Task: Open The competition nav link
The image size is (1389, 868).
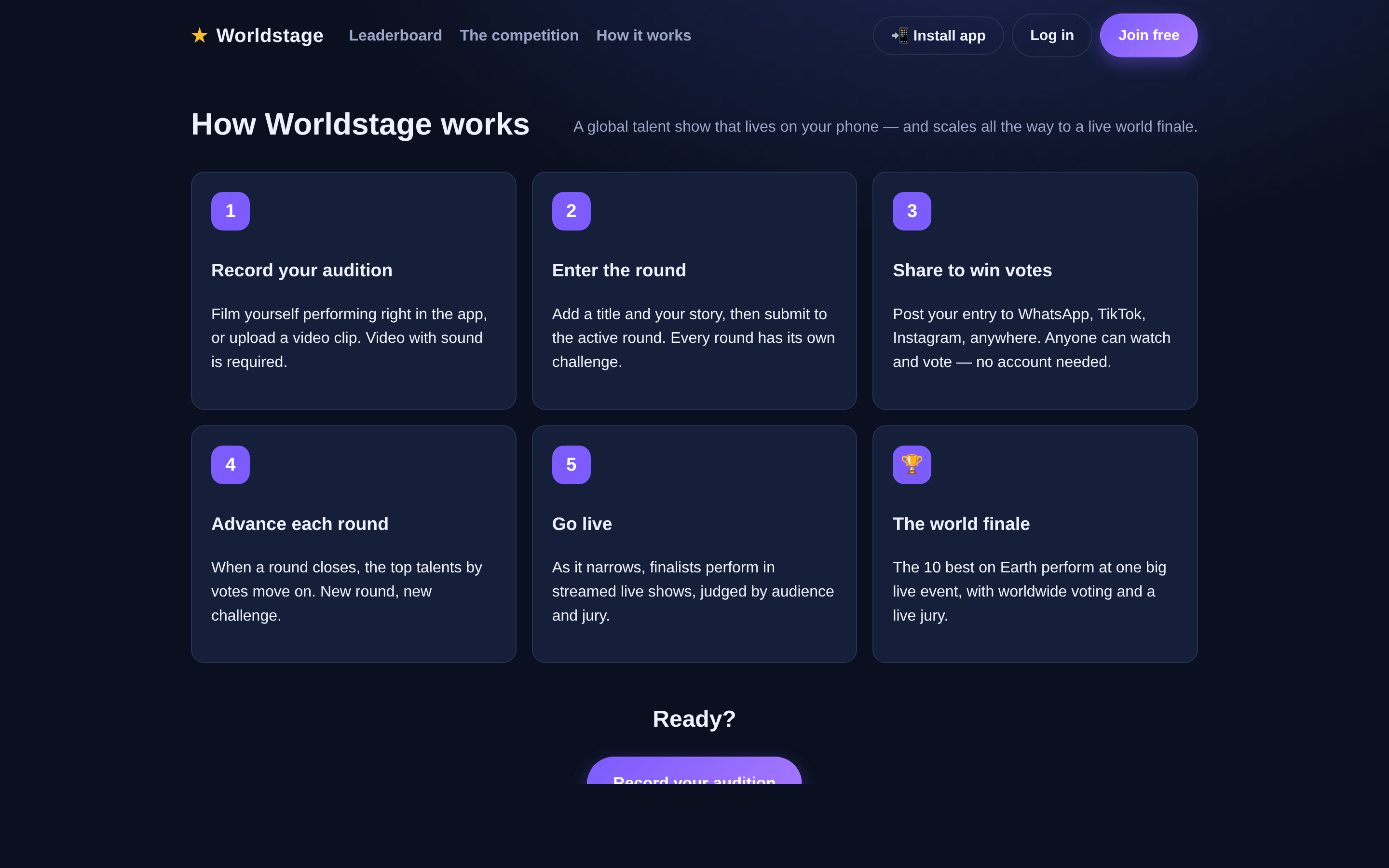Action: 519,36
